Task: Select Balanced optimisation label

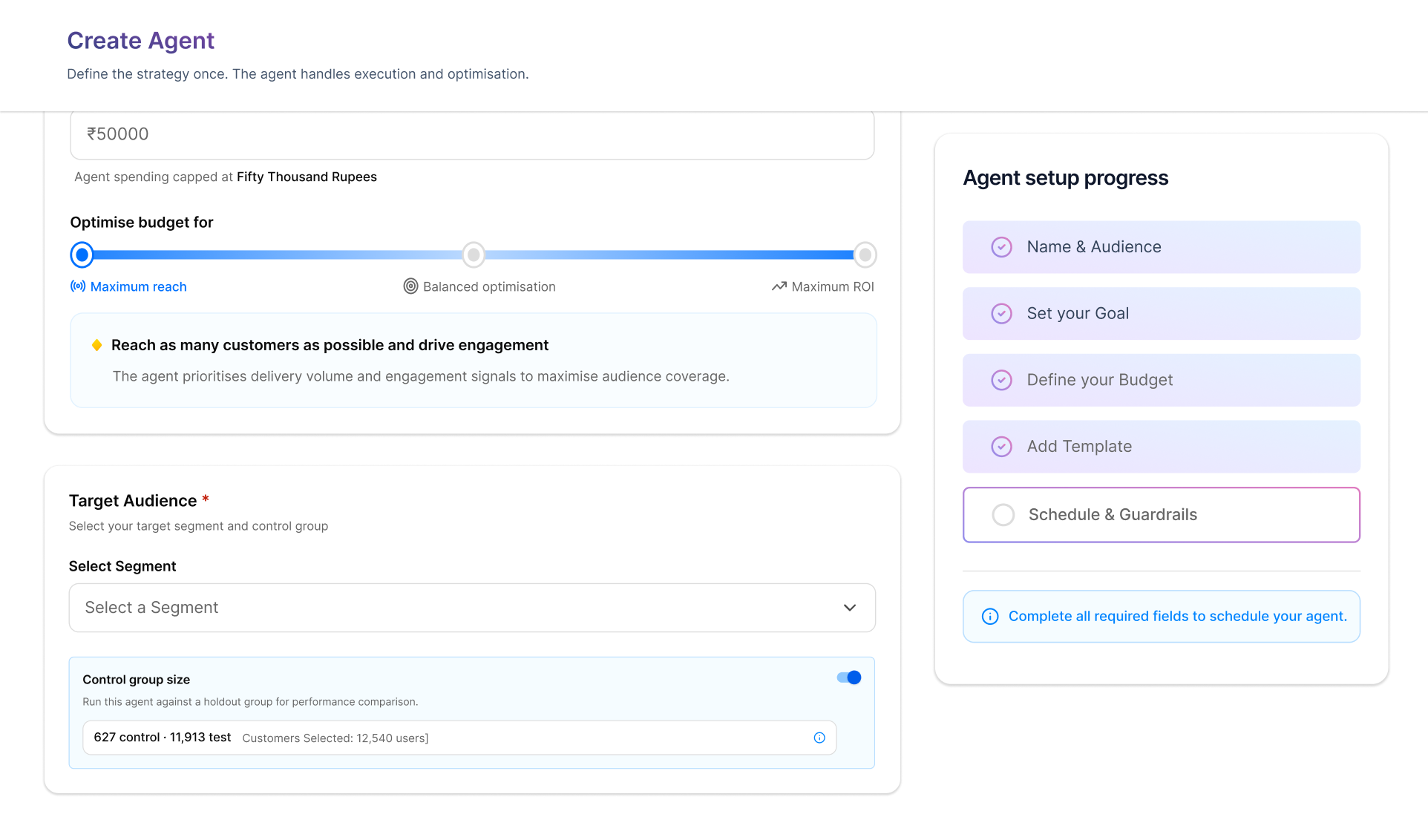Action: coord(489,286)
